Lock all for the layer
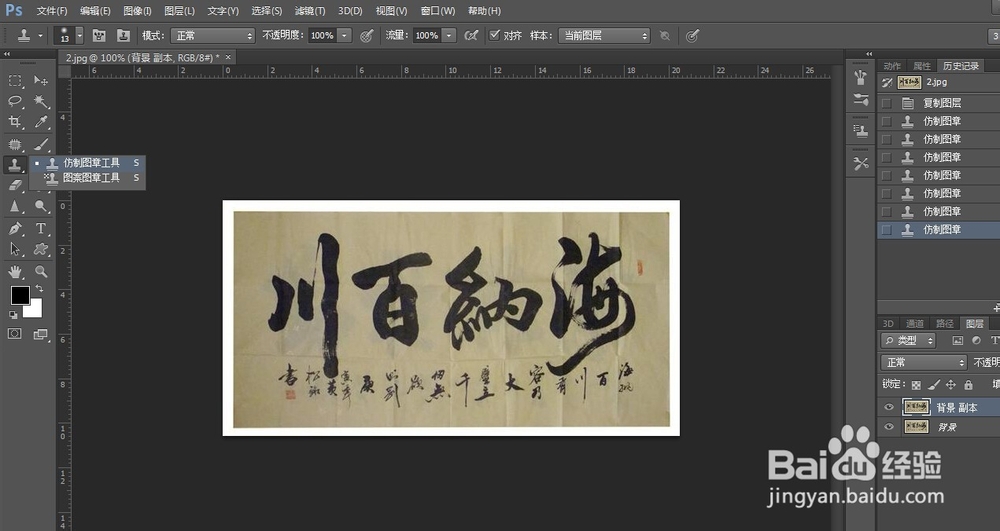This screenshot has width=1000, height=531. [968, 384]
